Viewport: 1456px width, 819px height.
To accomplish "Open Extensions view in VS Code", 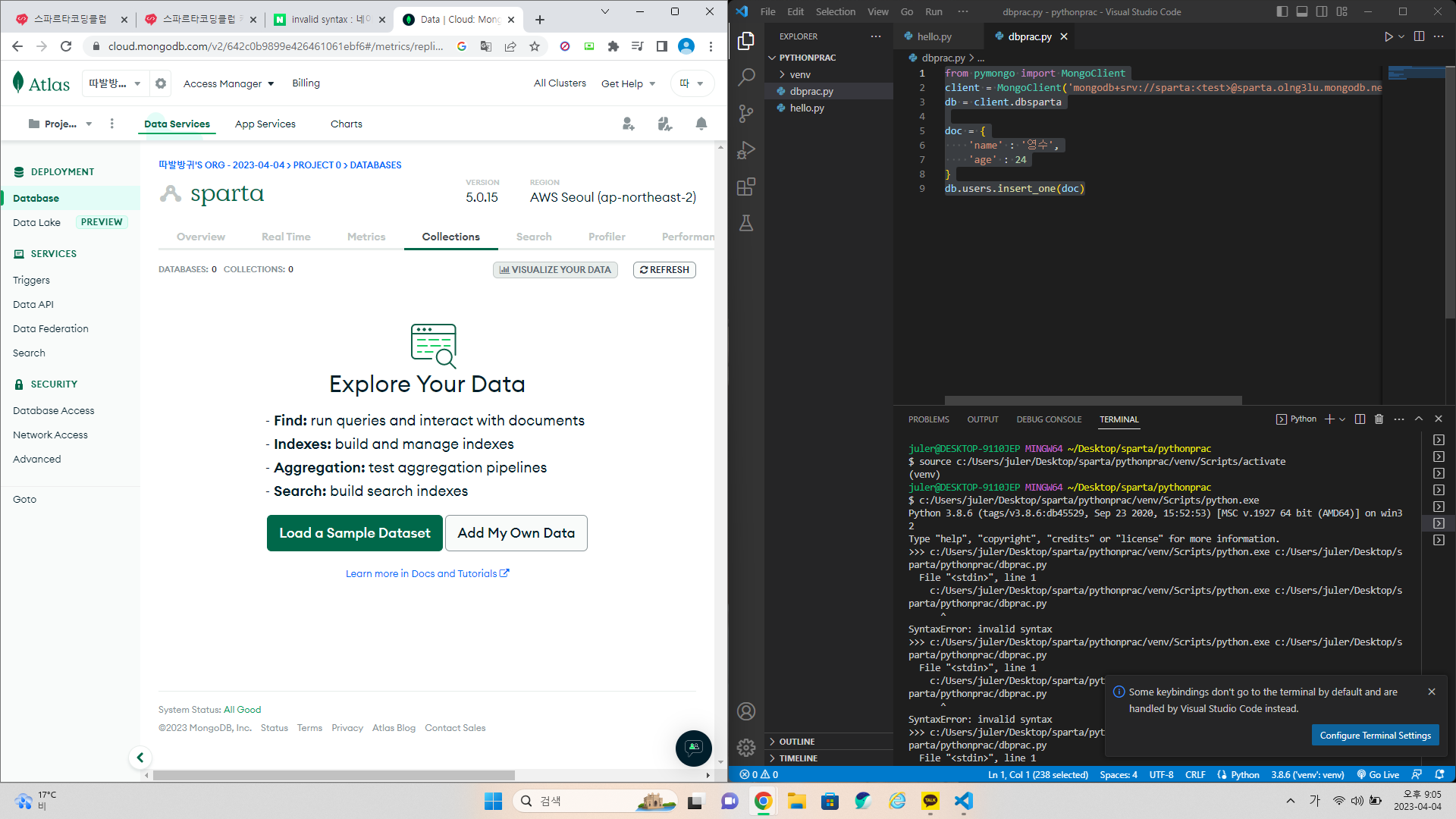I will (746, 187).
